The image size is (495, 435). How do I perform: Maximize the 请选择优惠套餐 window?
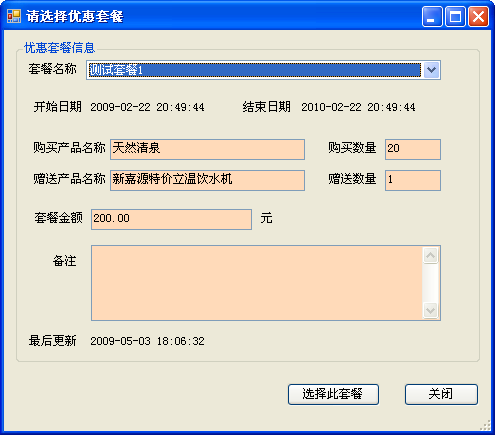pos(455,16)
